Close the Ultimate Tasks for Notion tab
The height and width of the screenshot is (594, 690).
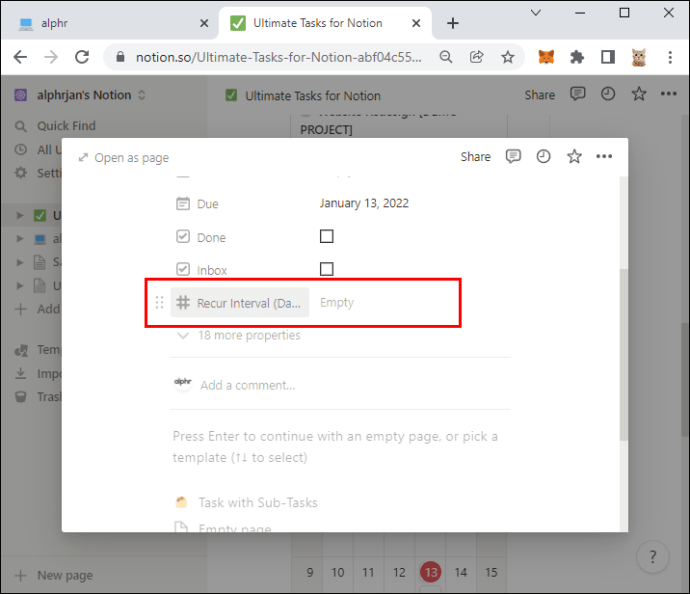pyautogui.click(x=416, y=23)
